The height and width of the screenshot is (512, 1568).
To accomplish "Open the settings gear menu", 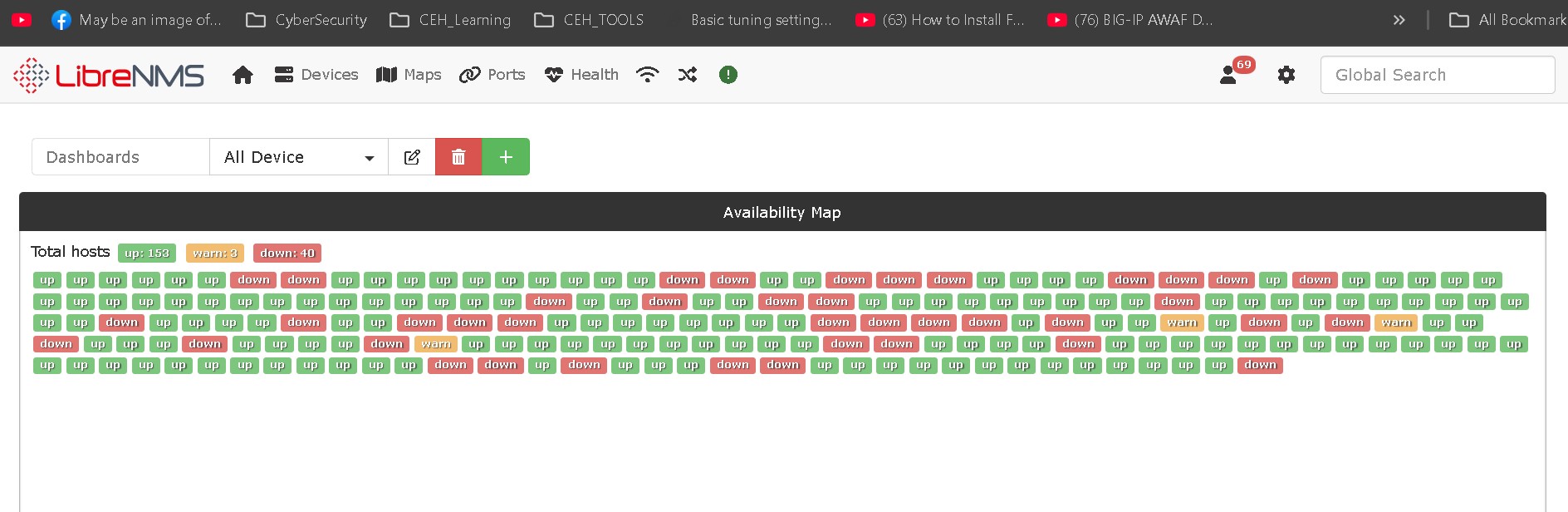I will 1286,75.
